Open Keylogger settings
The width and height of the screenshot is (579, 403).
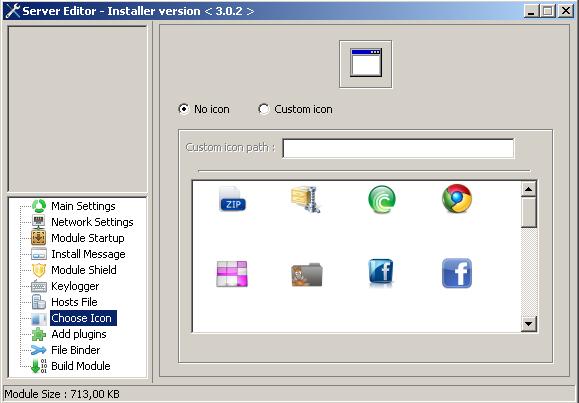click(x=75, y=286)
